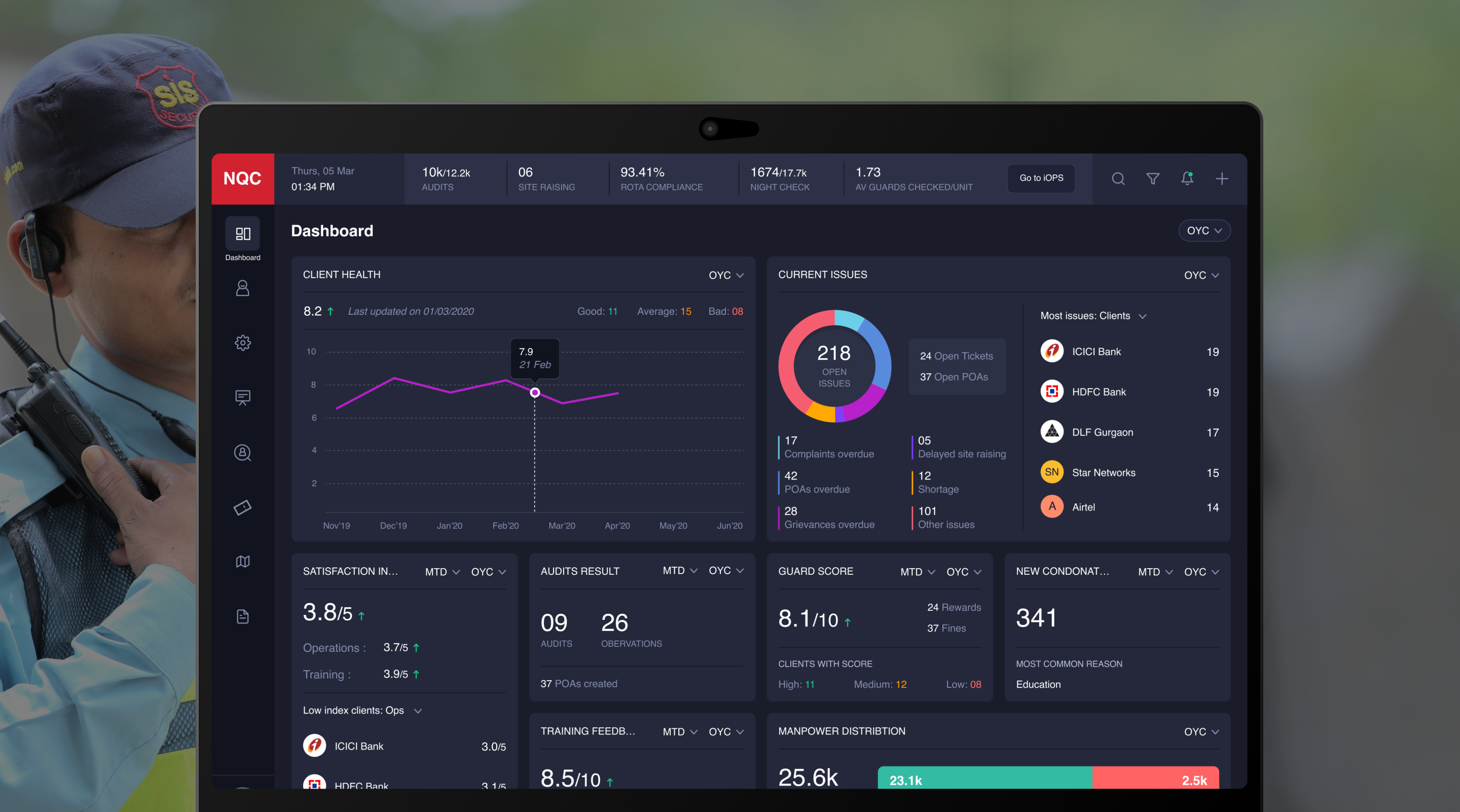Expand Most issues: Clients dropdown
The image size is (1460, 812).
click(x=1093, y=316)
